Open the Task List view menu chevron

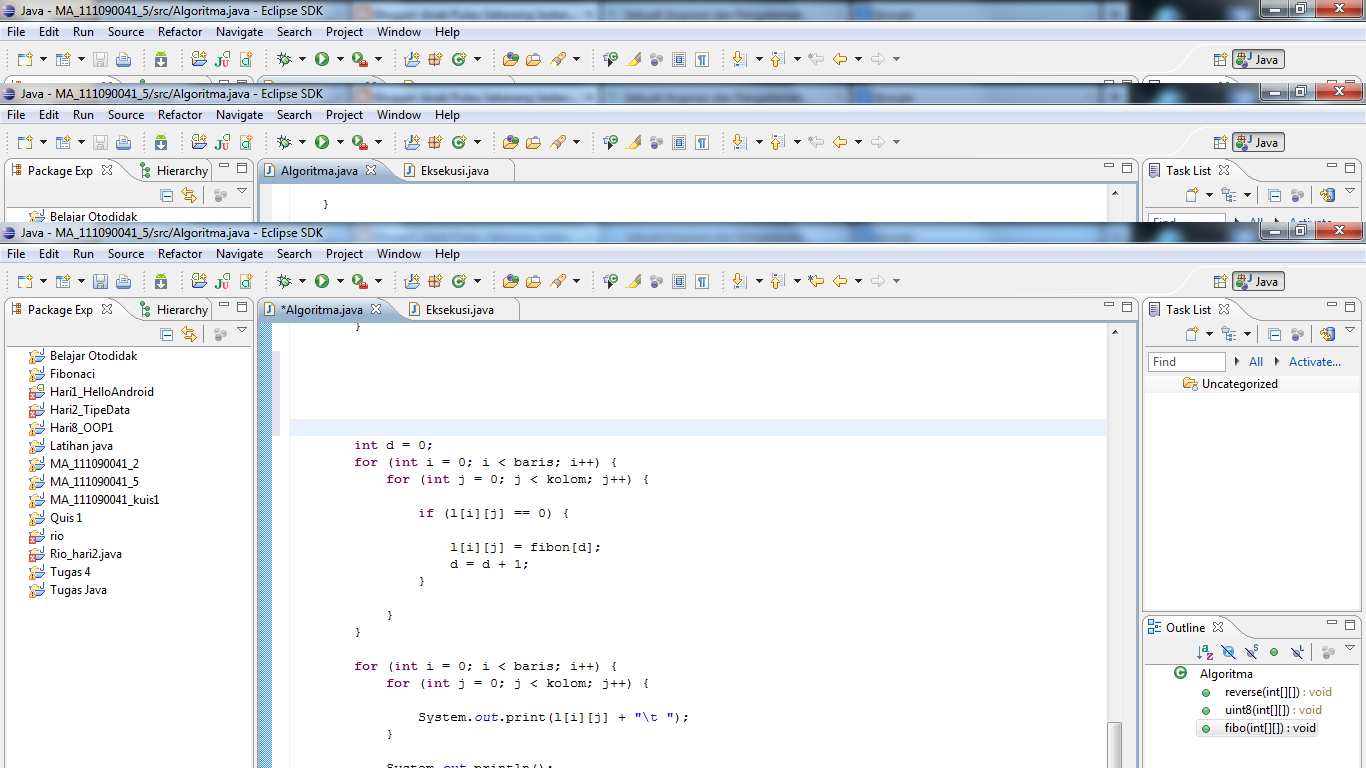[x=1349, y=330]
